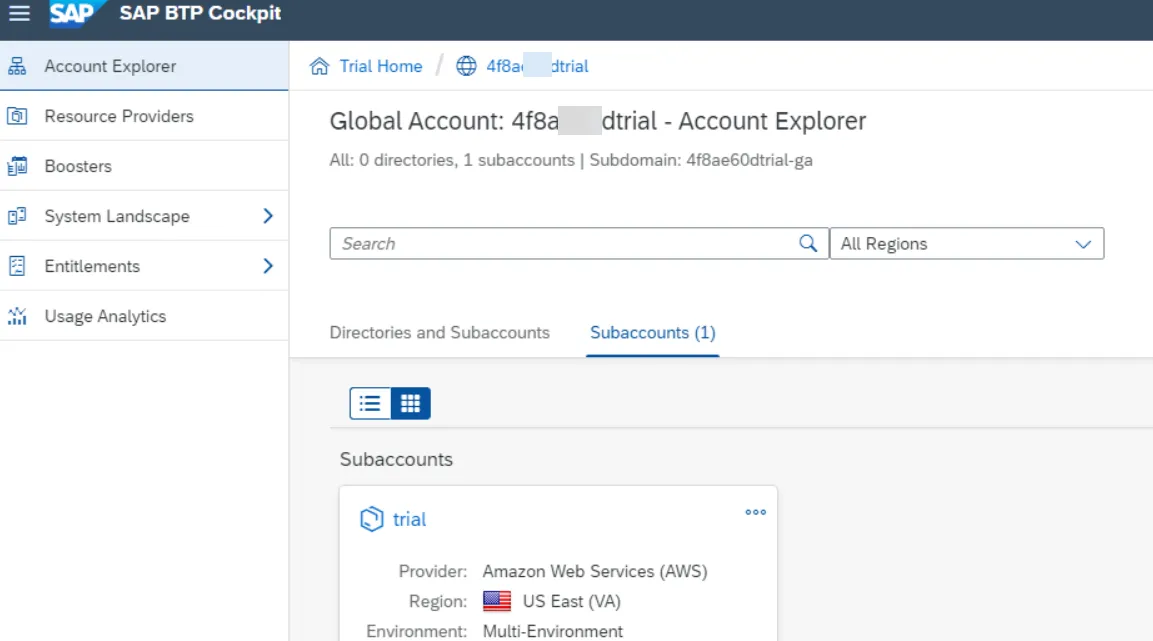Click the Environment field label
Viewport: 1153px width, 641px height.
417,631
